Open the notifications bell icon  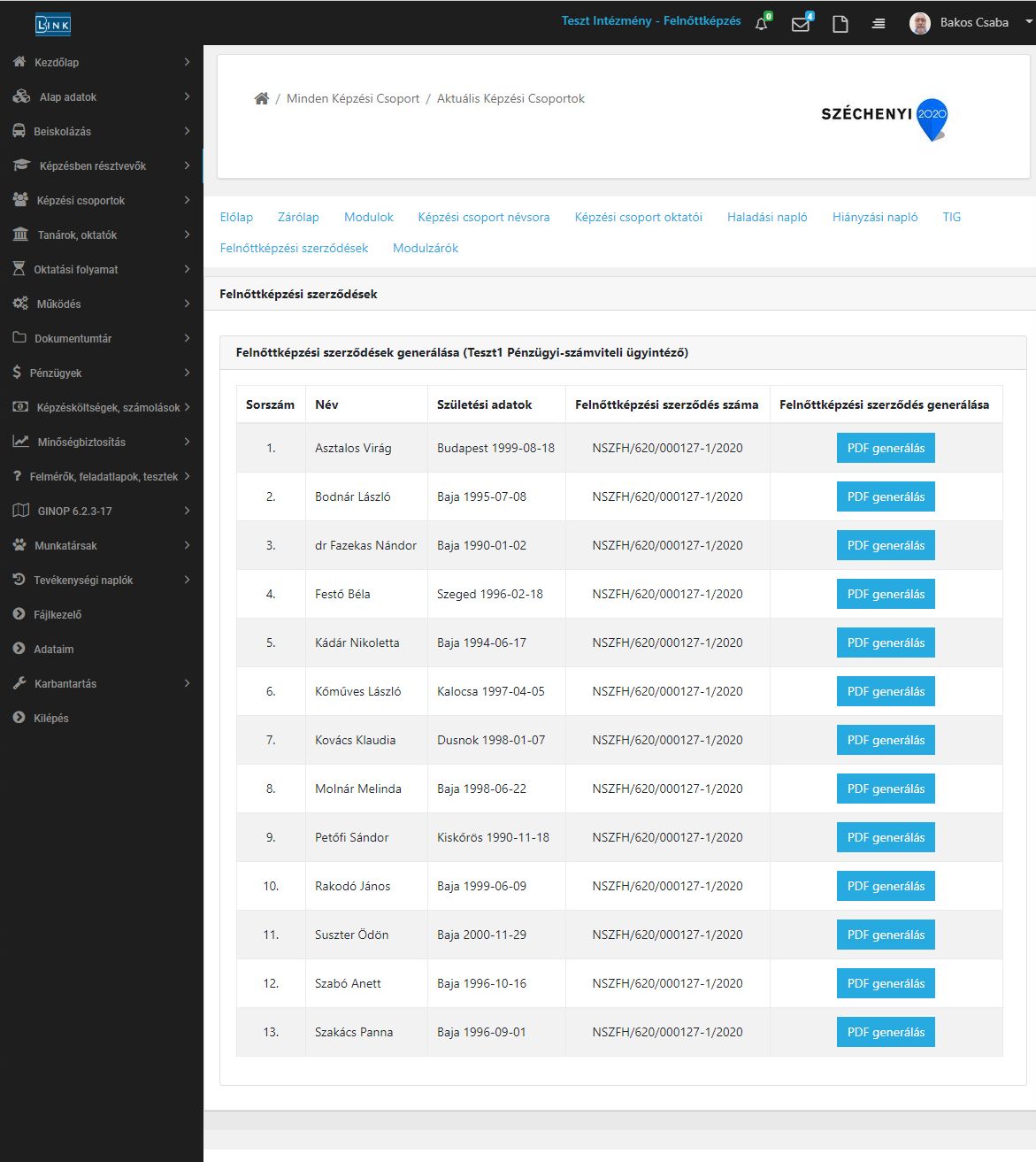coord(762,24)
